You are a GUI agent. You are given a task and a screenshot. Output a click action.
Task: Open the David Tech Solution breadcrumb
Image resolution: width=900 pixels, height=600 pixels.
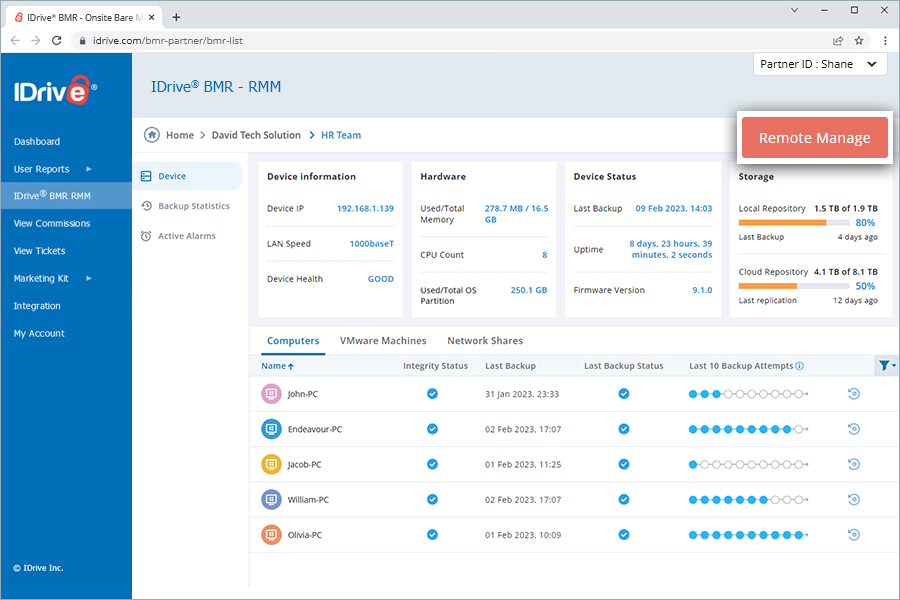pos(256,135)
